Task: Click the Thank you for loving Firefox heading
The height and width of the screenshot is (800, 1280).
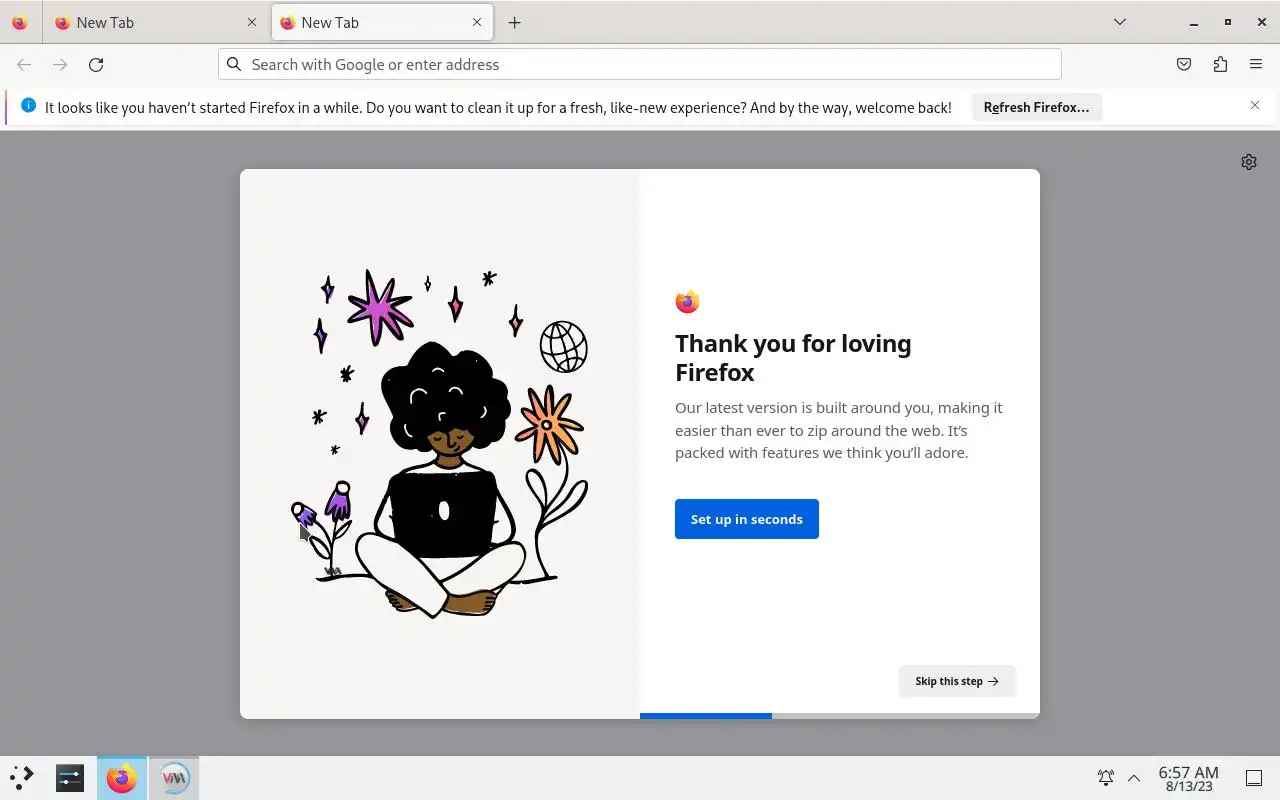Action: tap(793, 358)
